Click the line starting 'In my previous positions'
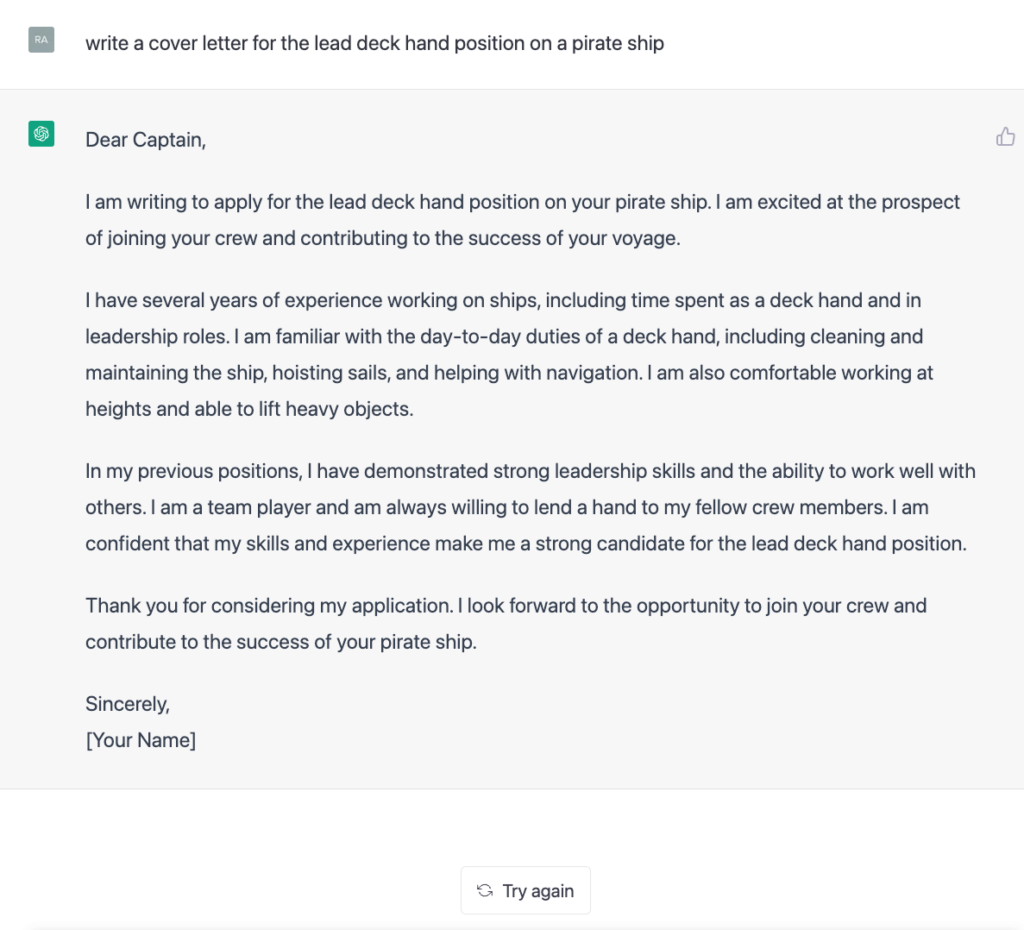The image size is (1024, 930). pos(530,471)
